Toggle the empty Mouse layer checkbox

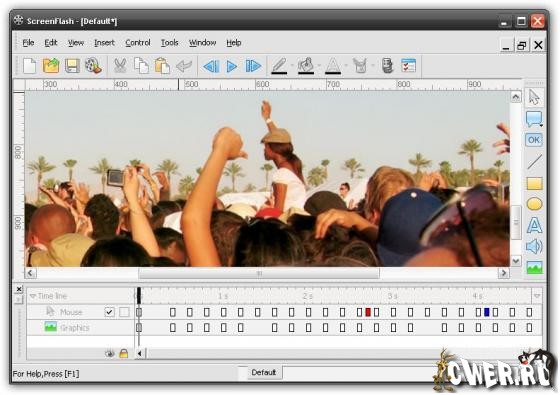(124, 312)
